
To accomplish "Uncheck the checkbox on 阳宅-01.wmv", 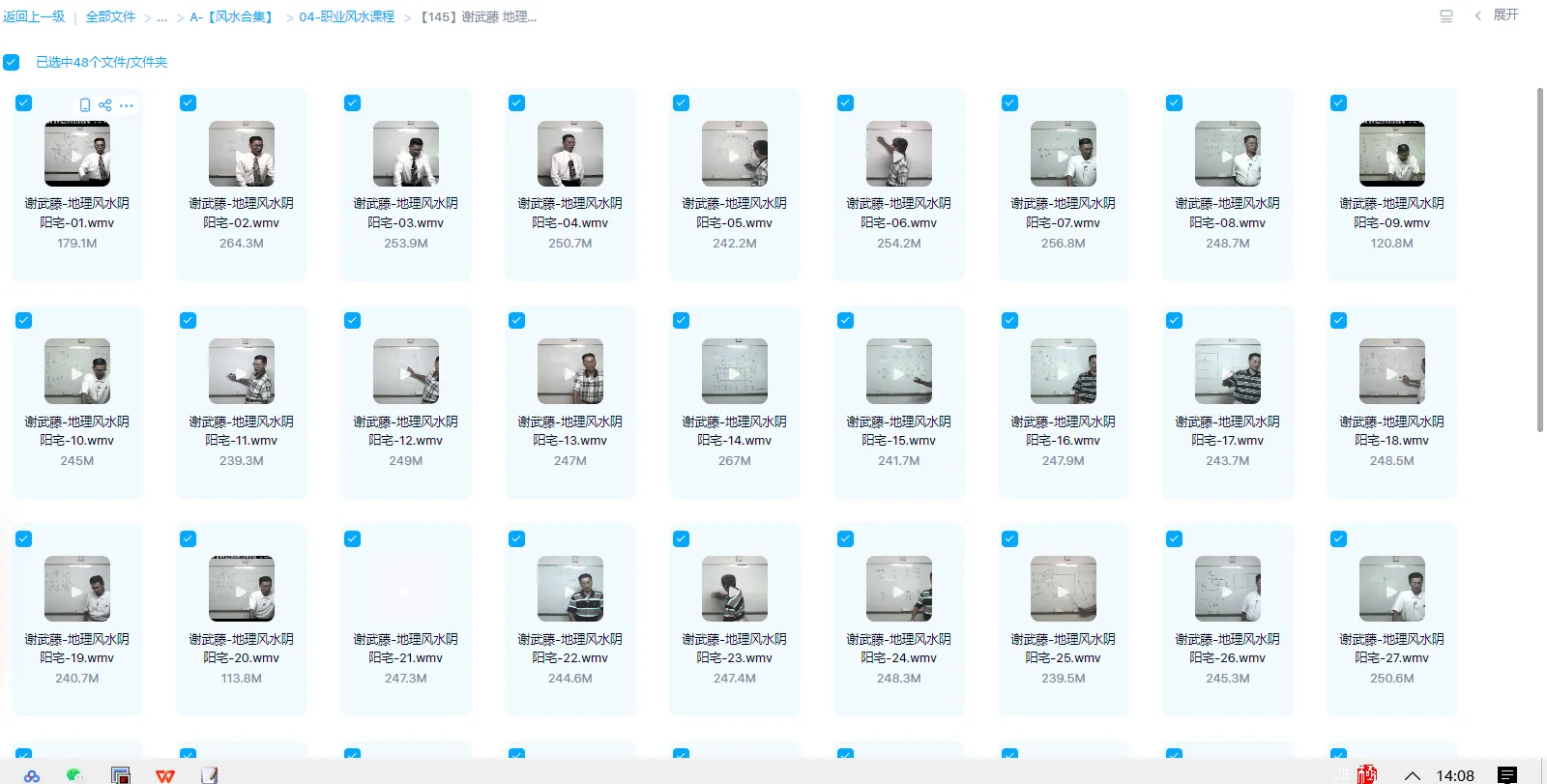I will click(24, 102).
